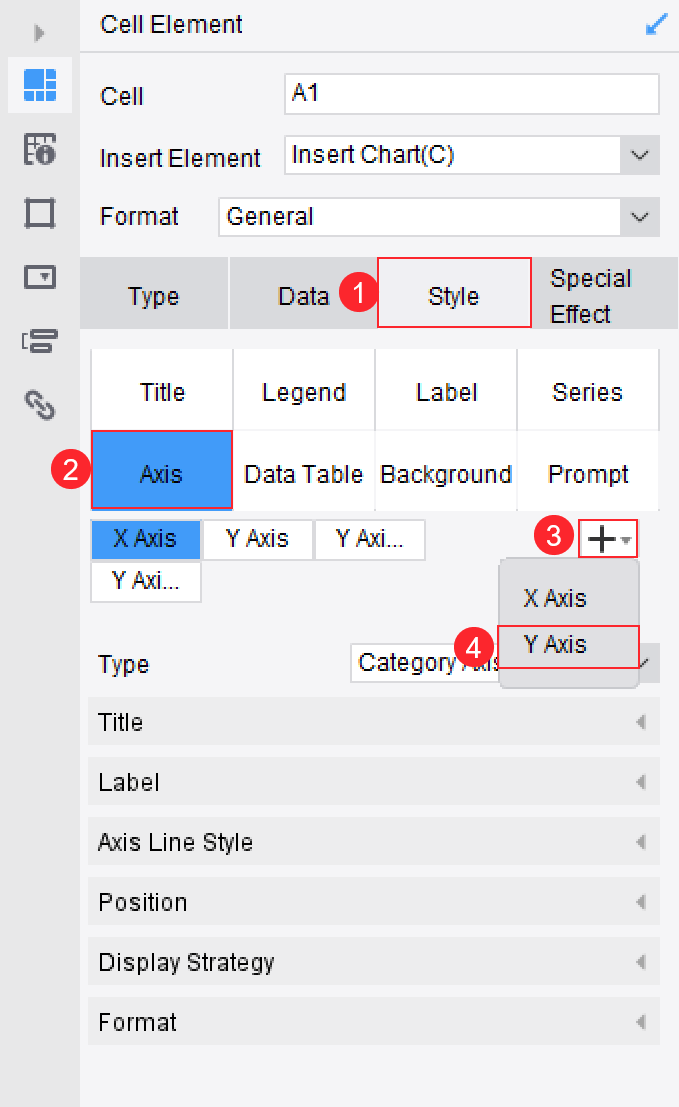679x1107 pixels.
Task: Choose X Axis from popup menu
Action: pyautogui.click(x=568, y=599)
